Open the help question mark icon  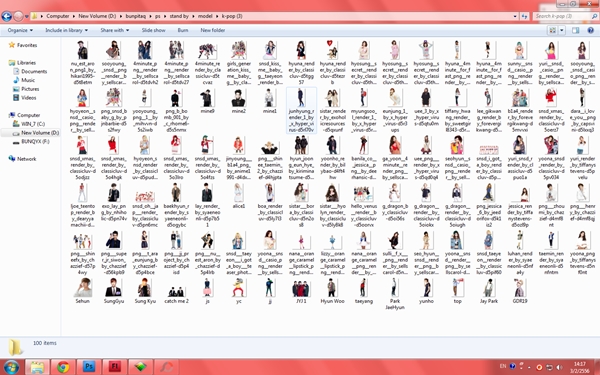[x=591, y=30]
